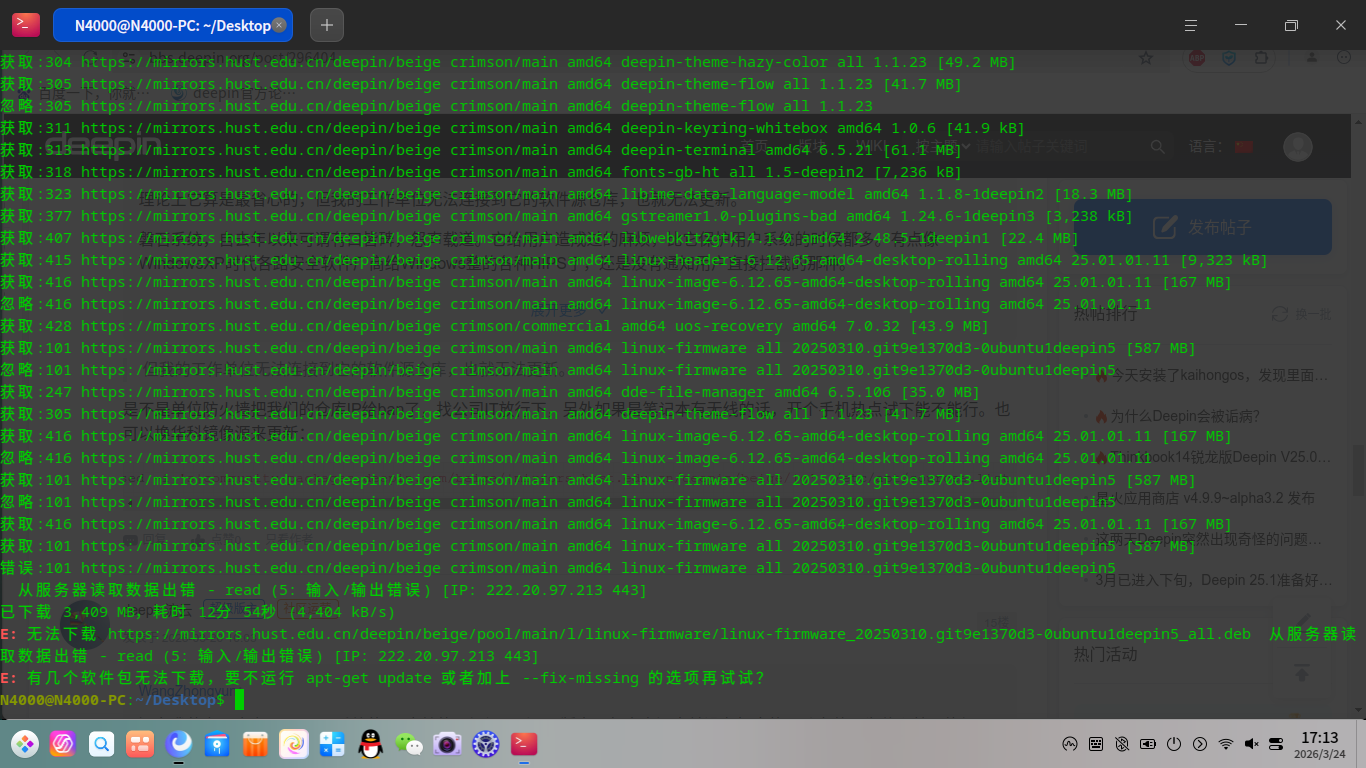The image size is (1366, 768).
Task: Click the text 已下载 3,409 MB
Action: (x=67, y=612)
